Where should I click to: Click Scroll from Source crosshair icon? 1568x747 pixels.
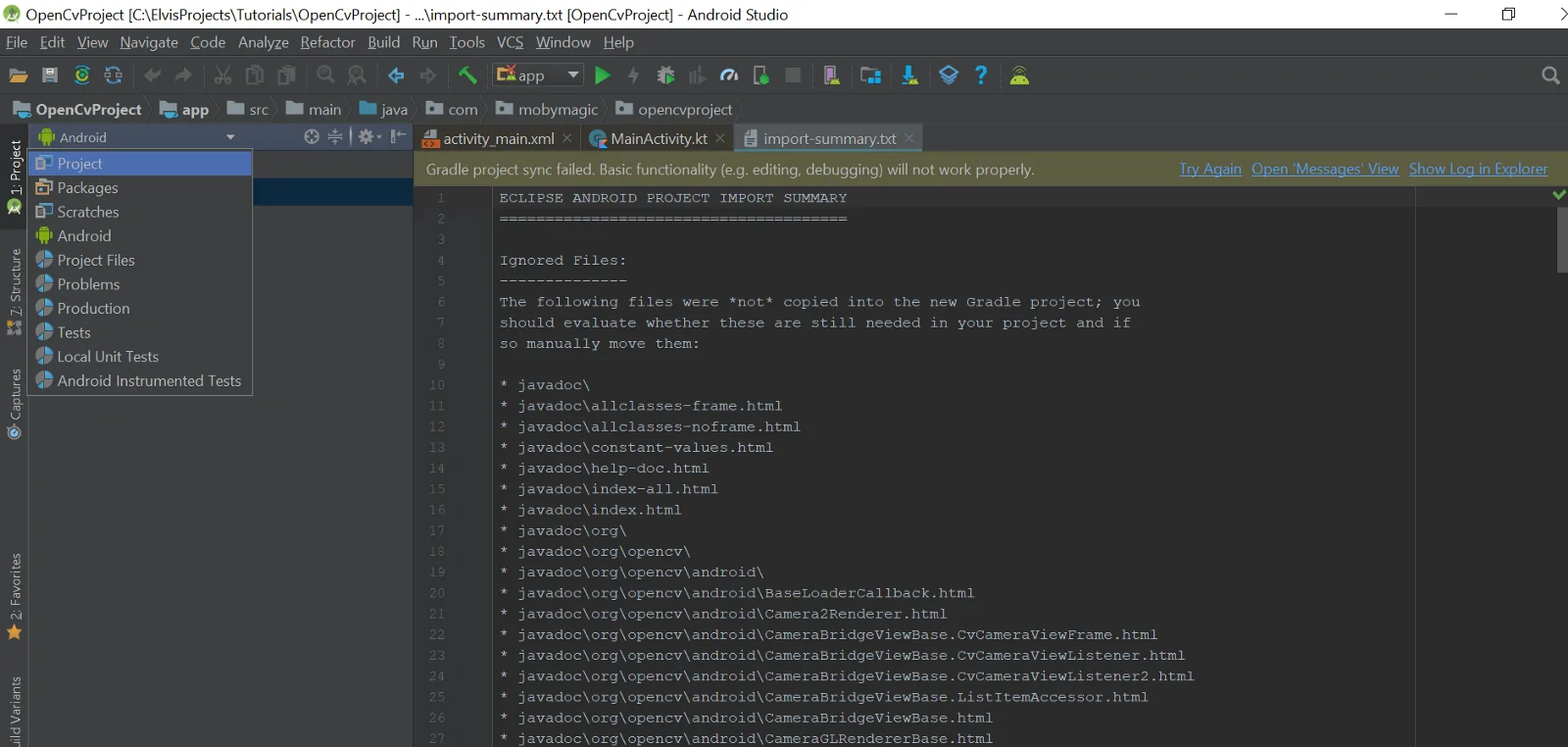pos(312,137)
